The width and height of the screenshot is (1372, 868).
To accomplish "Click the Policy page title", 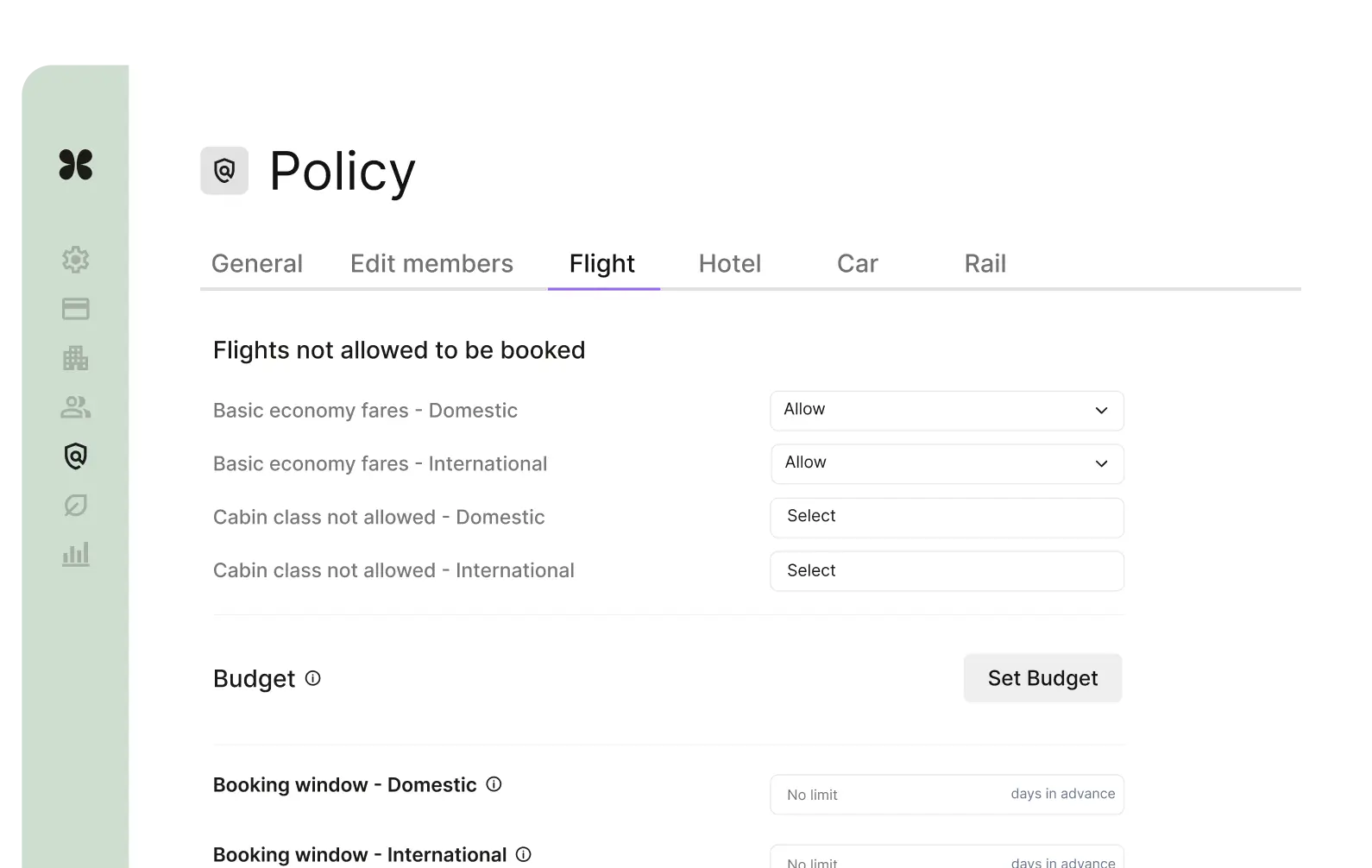I will pyautogui.click(x=342, y=171).
